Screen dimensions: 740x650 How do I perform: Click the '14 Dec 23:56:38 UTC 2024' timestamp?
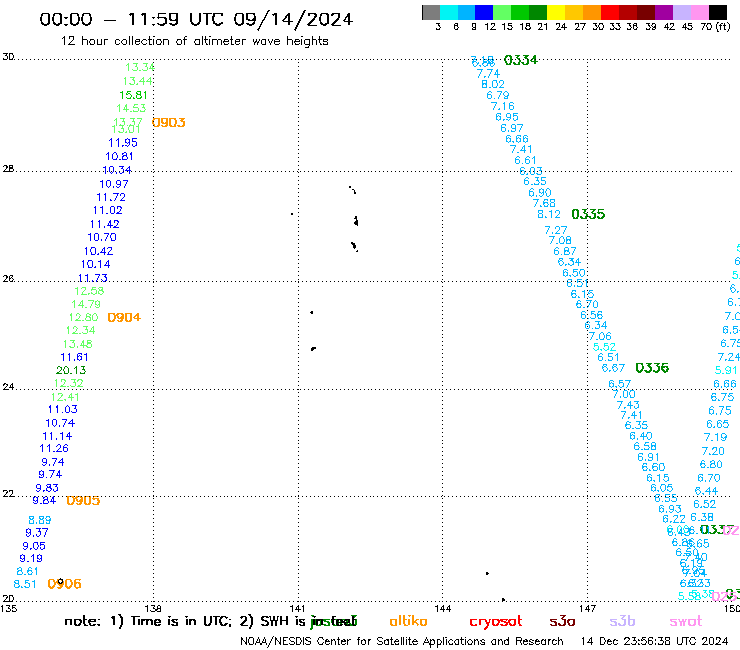pyautogui.click(x=655, y=641)
